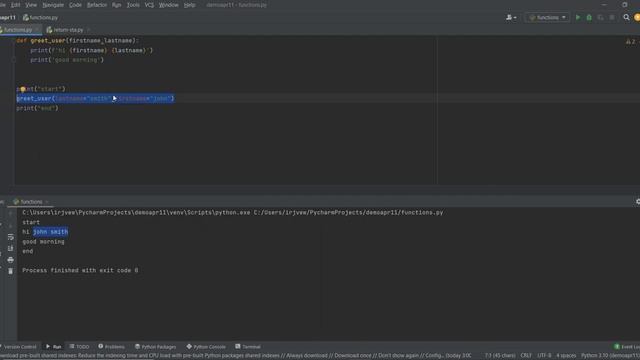Click scroll to end icon in Run panel
This screenshot has height=360, width=640.
coord(11,249)
